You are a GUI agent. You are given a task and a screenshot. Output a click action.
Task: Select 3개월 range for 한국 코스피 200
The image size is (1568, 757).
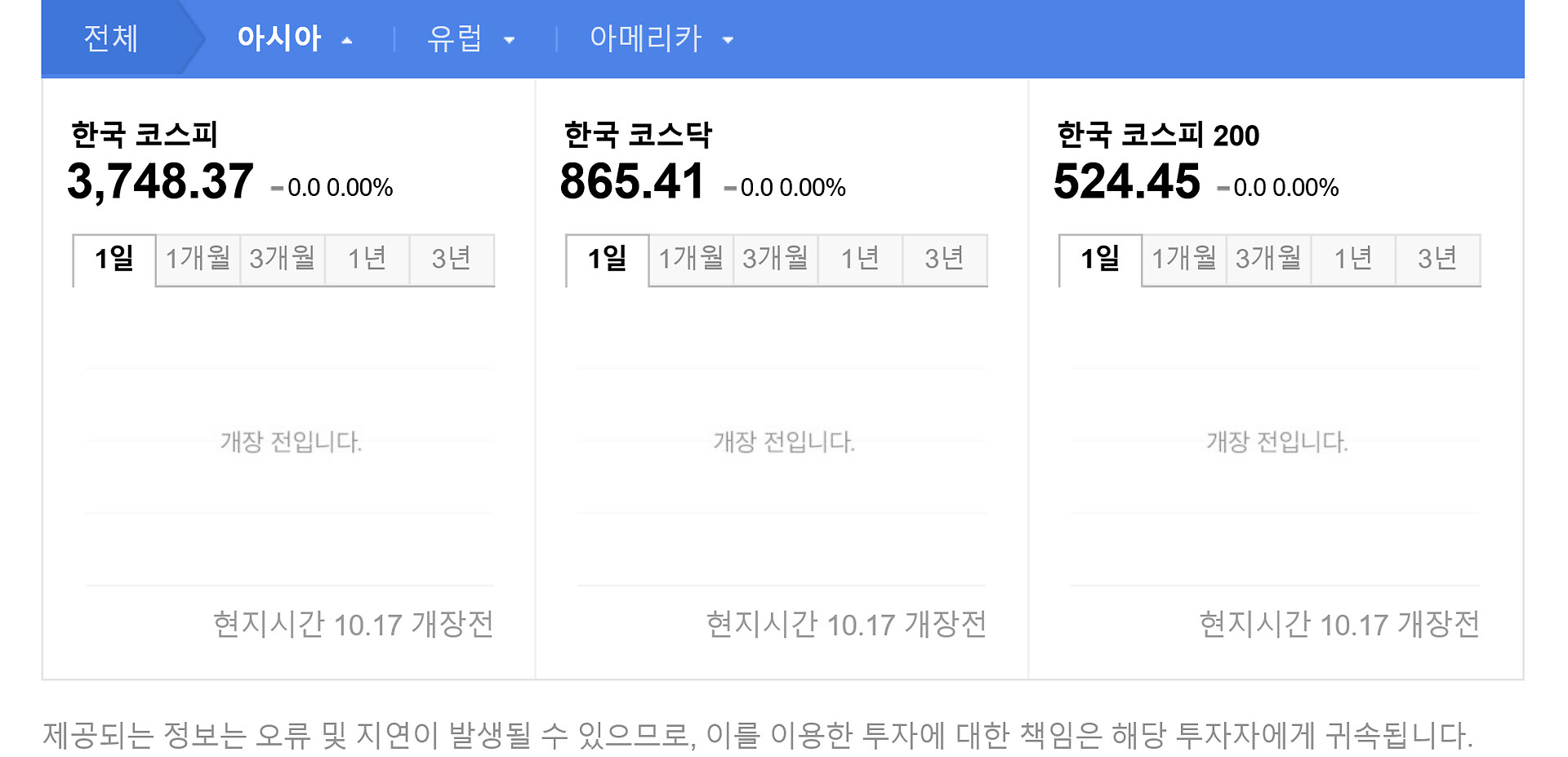tap(1269, 260)
